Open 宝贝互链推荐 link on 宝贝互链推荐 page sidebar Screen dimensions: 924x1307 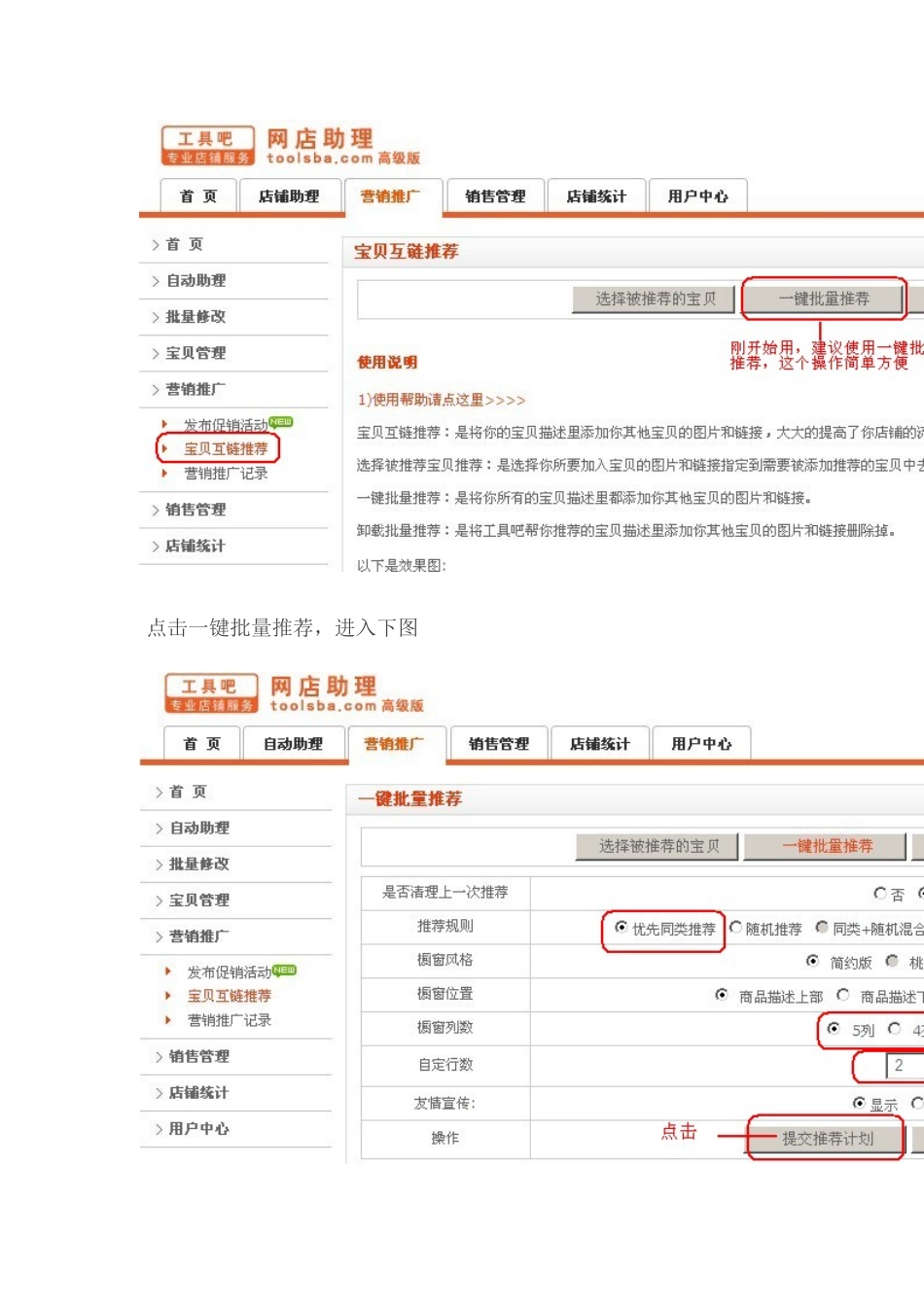(x=226, y=449)
